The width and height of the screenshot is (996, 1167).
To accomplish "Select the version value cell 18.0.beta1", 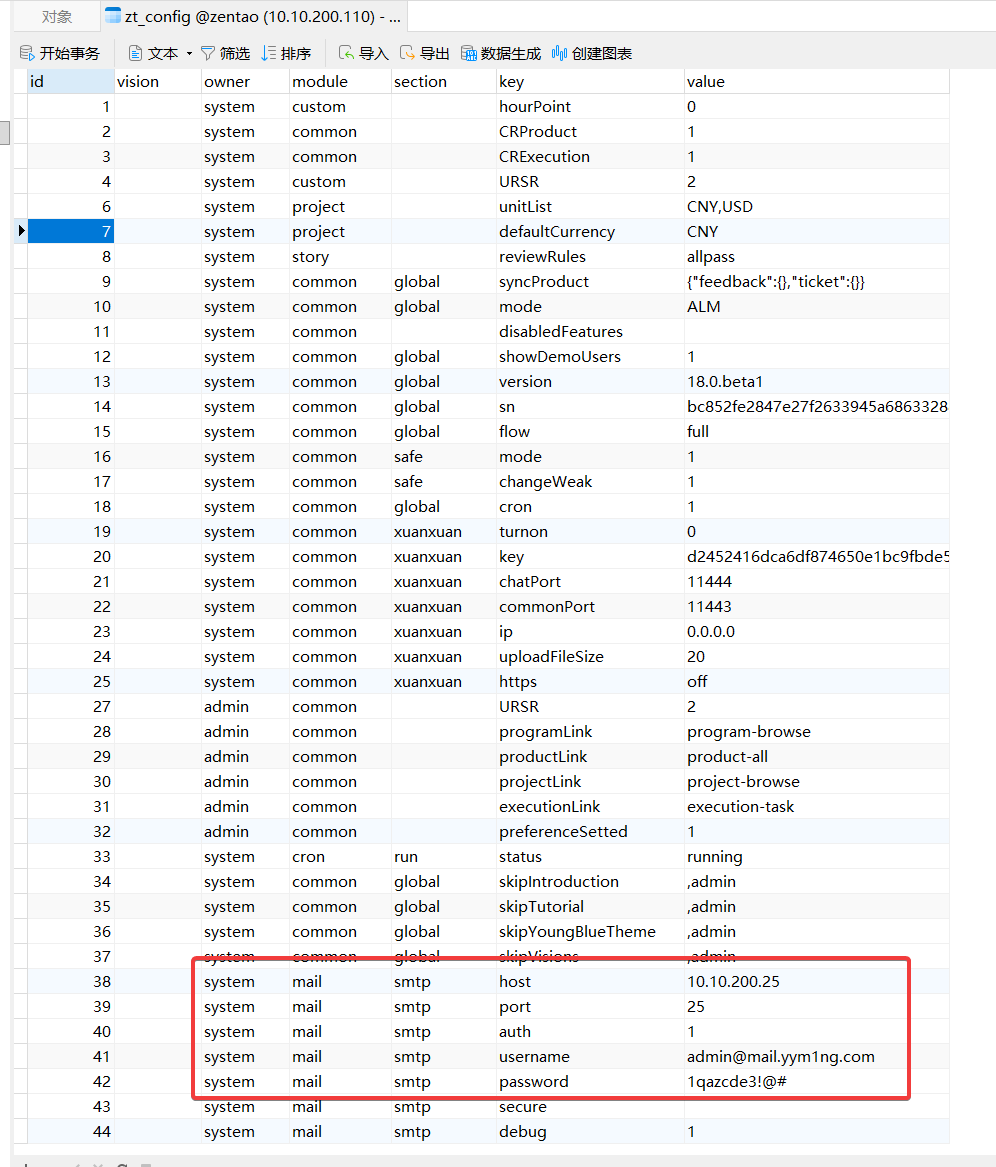I will [728, 382].
